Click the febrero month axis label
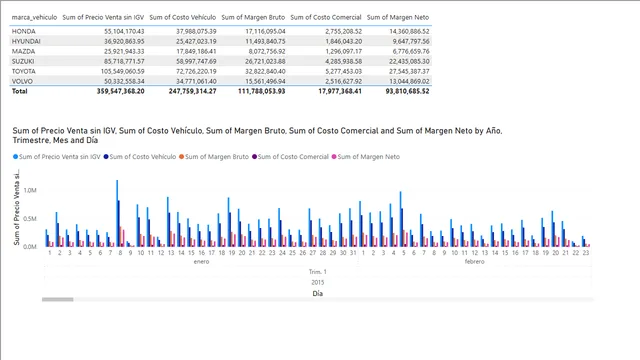640x360 pixels. tap(474, 262)
